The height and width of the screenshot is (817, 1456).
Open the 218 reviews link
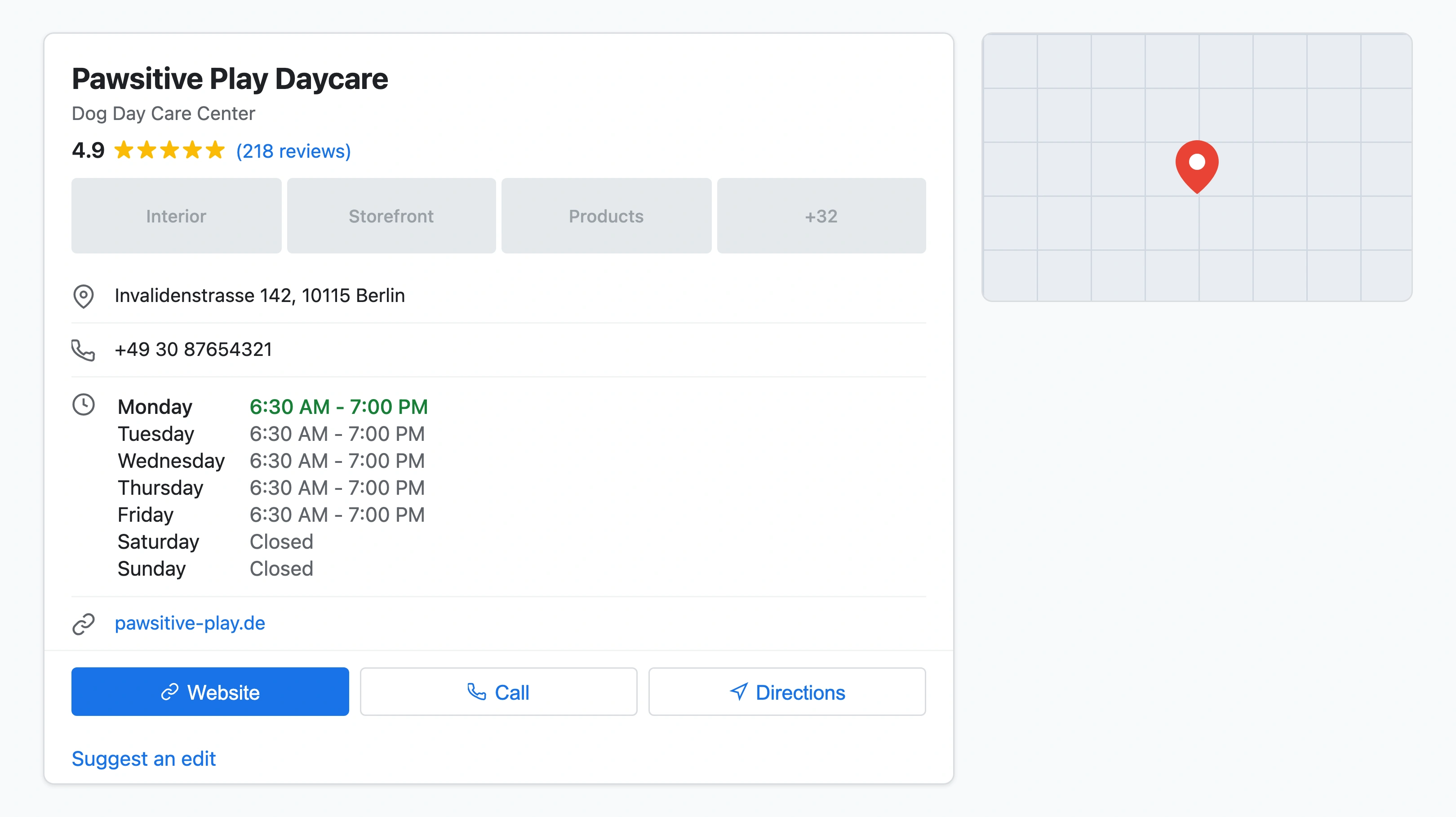click(293, 151)
